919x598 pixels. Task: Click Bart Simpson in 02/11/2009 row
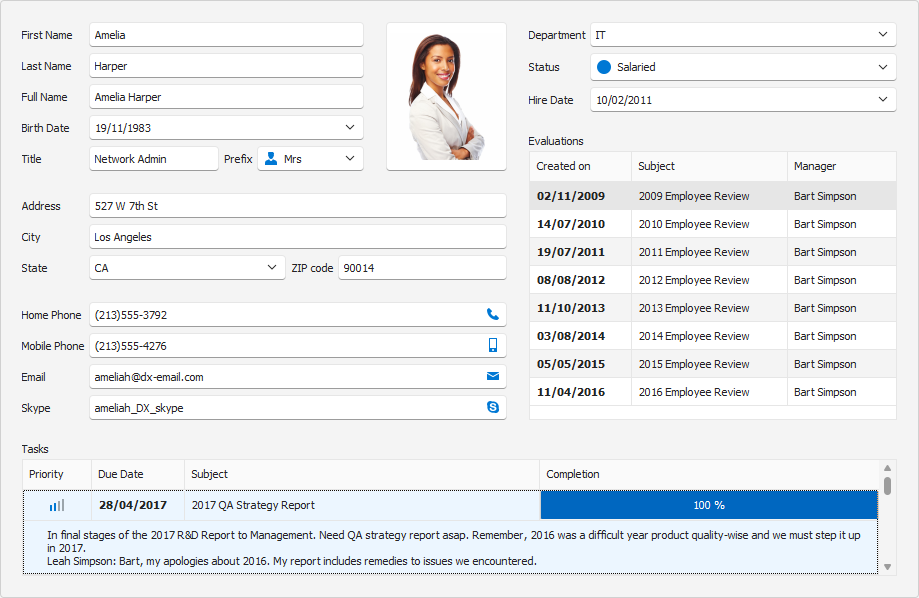click(x=825, y=196)
